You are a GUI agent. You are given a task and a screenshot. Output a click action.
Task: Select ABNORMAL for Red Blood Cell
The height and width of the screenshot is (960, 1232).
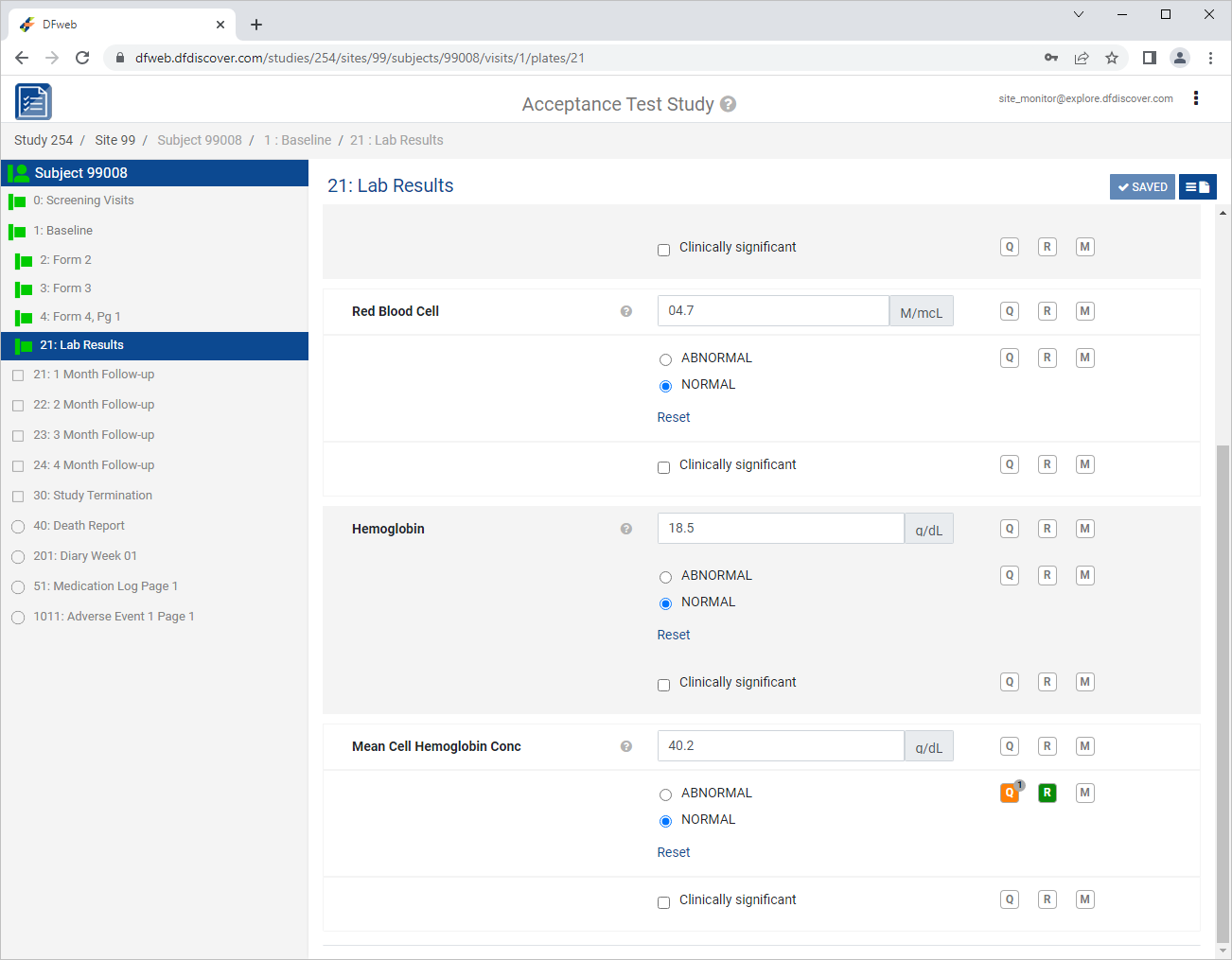pos(666,359)
